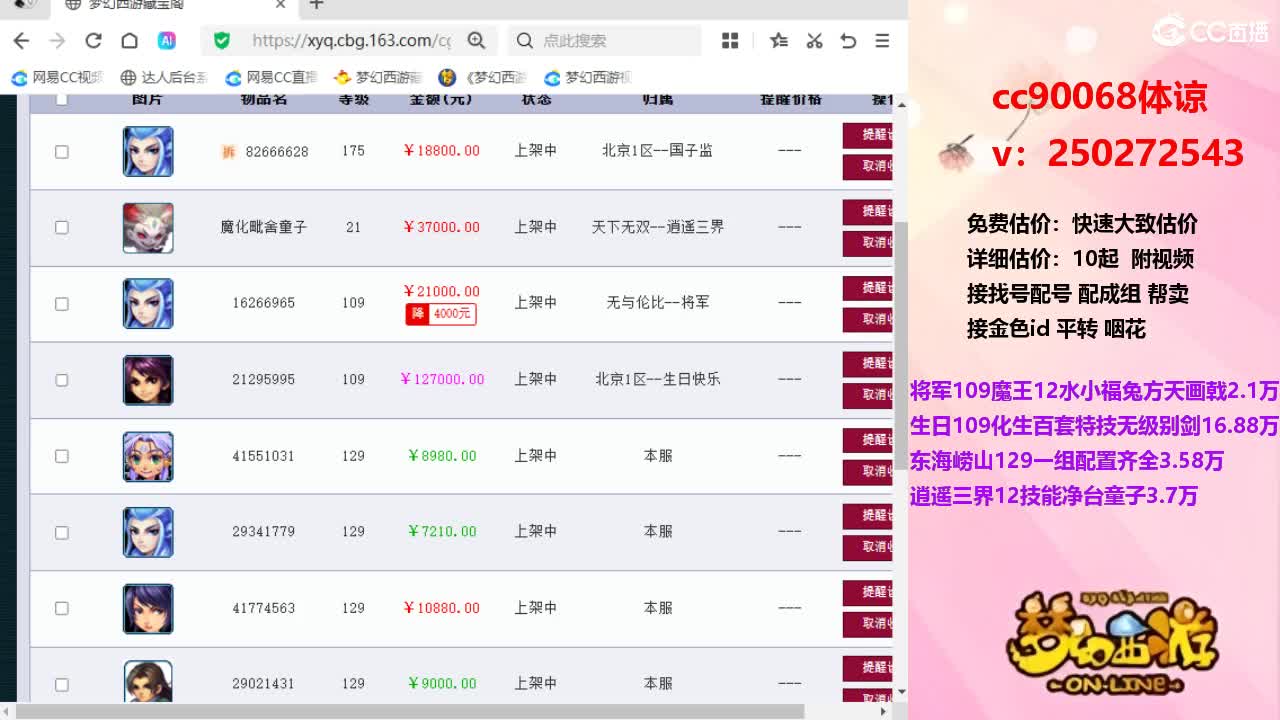Open character avatar for item 41774563
The width and height of the screenshot is (1280, 720).
tap(148, 608)
